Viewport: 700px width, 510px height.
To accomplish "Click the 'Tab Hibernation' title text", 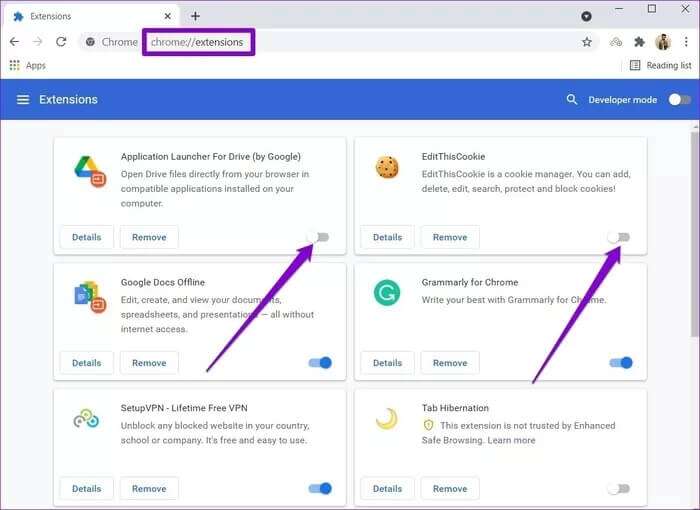I will pyautogui.click(x=455, y=408).
